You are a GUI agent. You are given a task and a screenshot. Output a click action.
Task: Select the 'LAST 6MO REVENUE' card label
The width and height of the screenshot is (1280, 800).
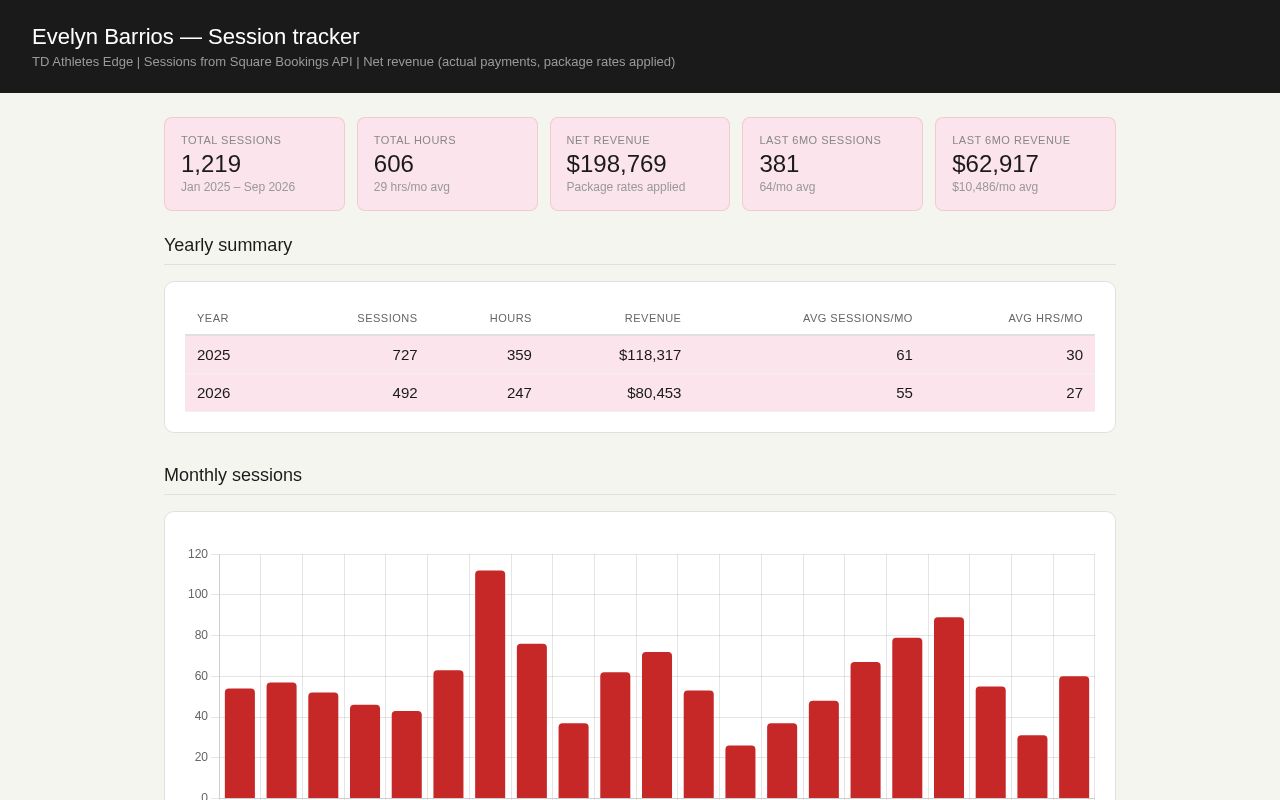tap(1011, 140)
